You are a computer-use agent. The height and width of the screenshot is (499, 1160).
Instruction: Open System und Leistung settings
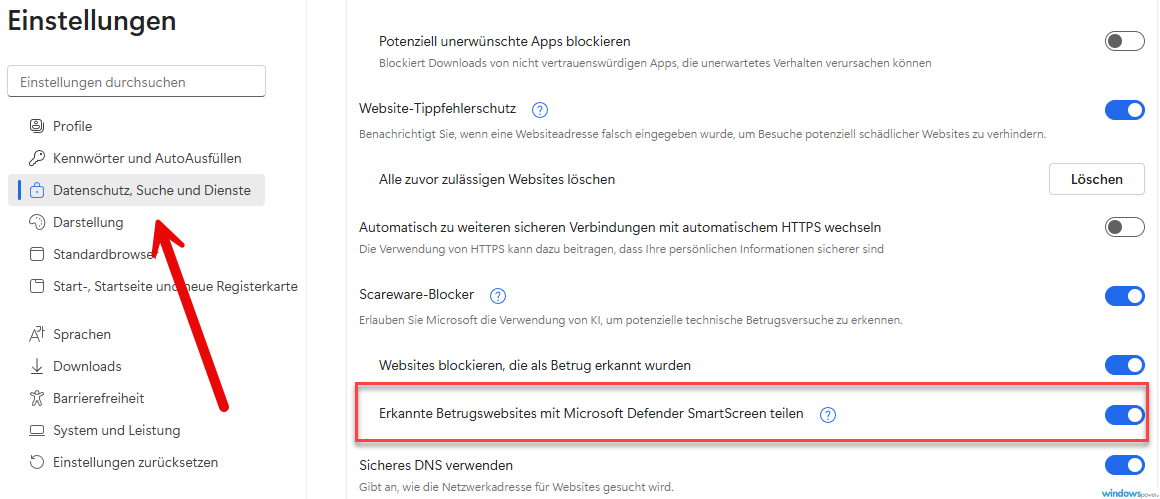[116, 430]
